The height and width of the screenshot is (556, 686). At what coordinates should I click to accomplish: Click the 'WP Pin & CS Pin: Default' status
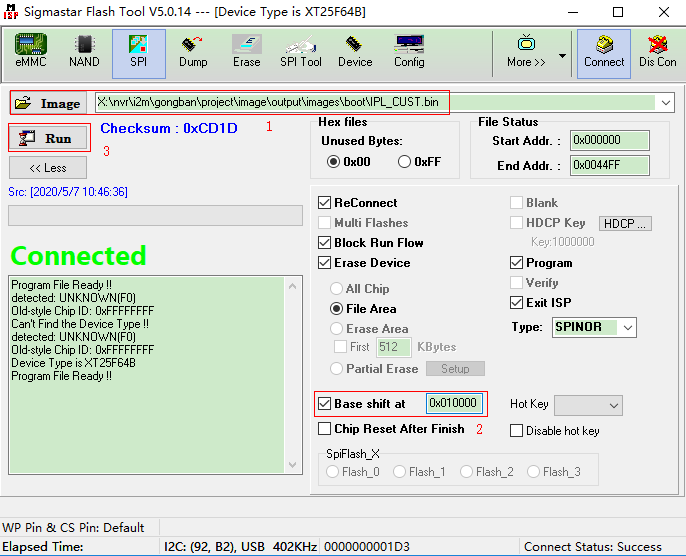(x=73, y=528)
